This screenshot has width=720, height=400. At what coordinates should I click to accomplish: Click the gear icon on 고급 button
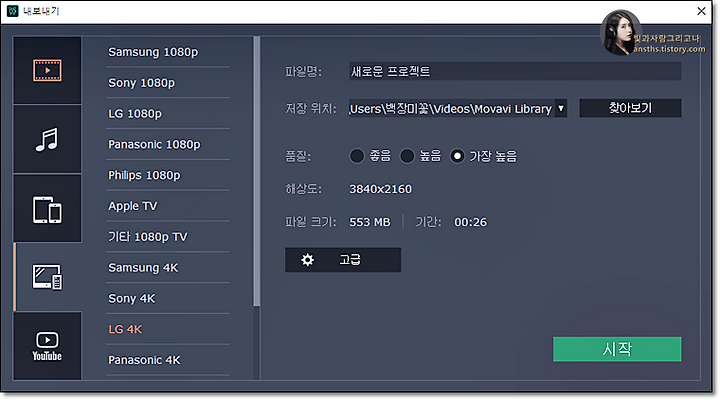(307, 260)
